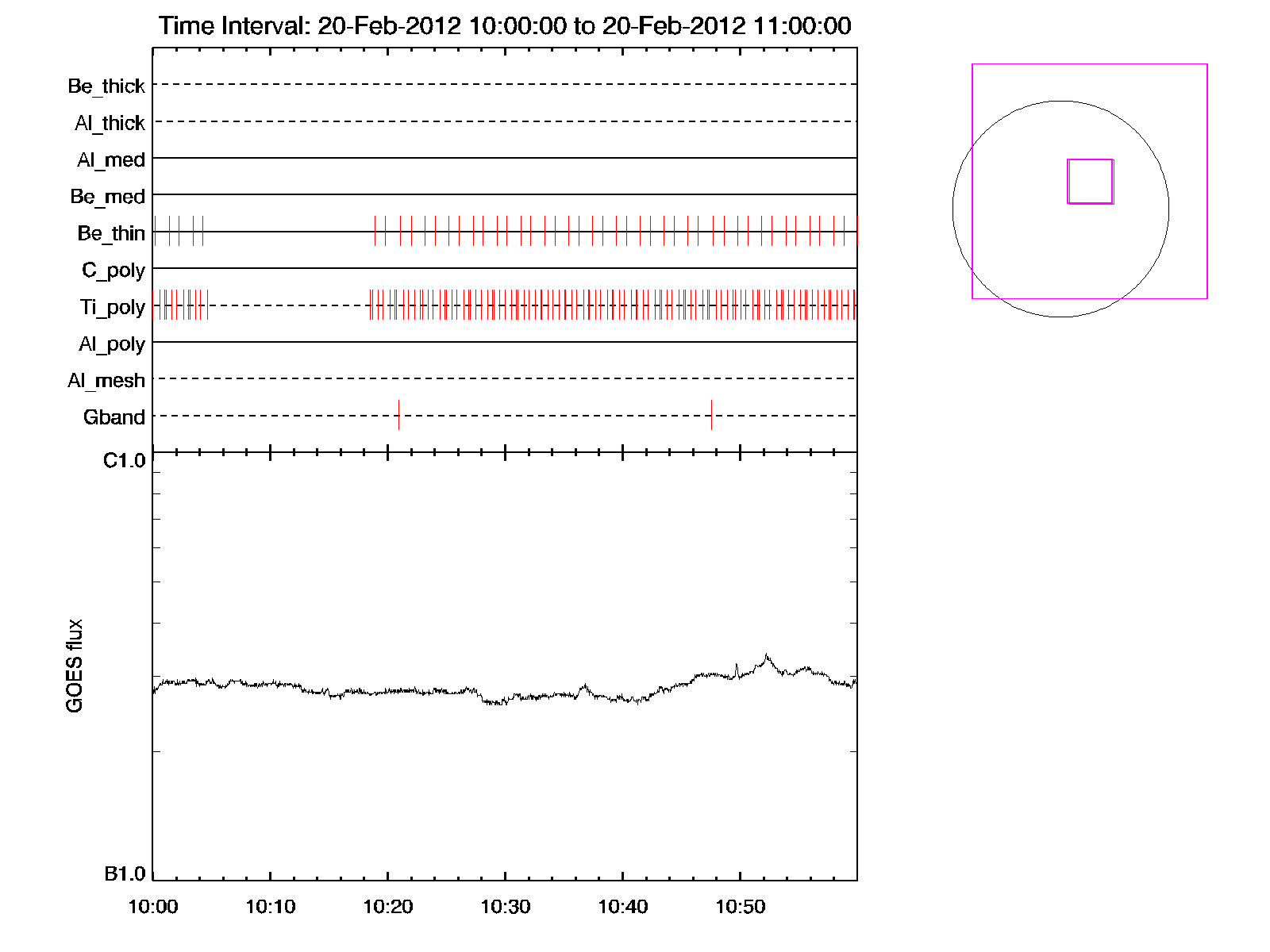Viewport: 1270px width, 952px height.
Task: Click the Al_thick filter label
Action: (x=110, y=123)
